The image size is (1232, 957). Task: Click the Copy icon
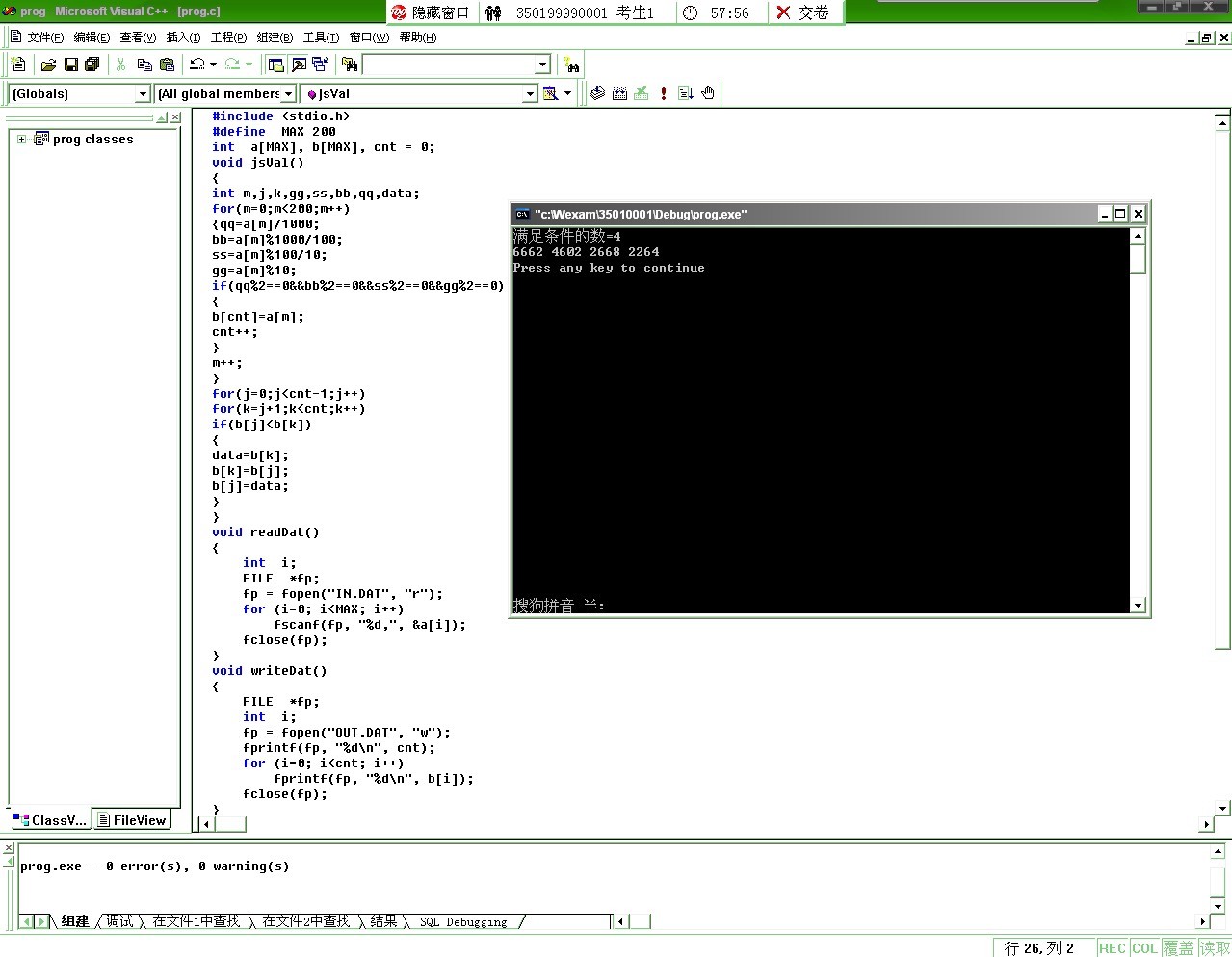point(144,65)
